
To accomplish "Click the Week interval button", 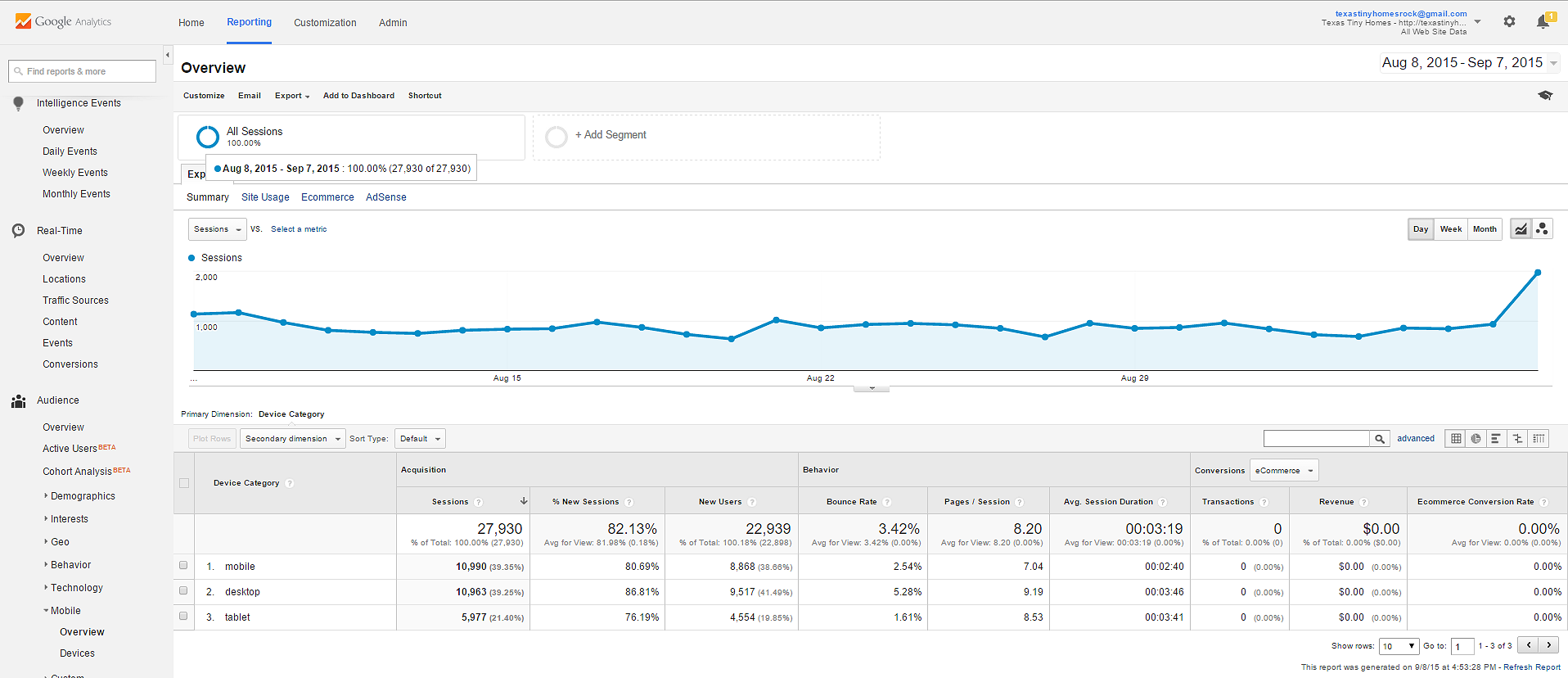I will [1450, 229].
